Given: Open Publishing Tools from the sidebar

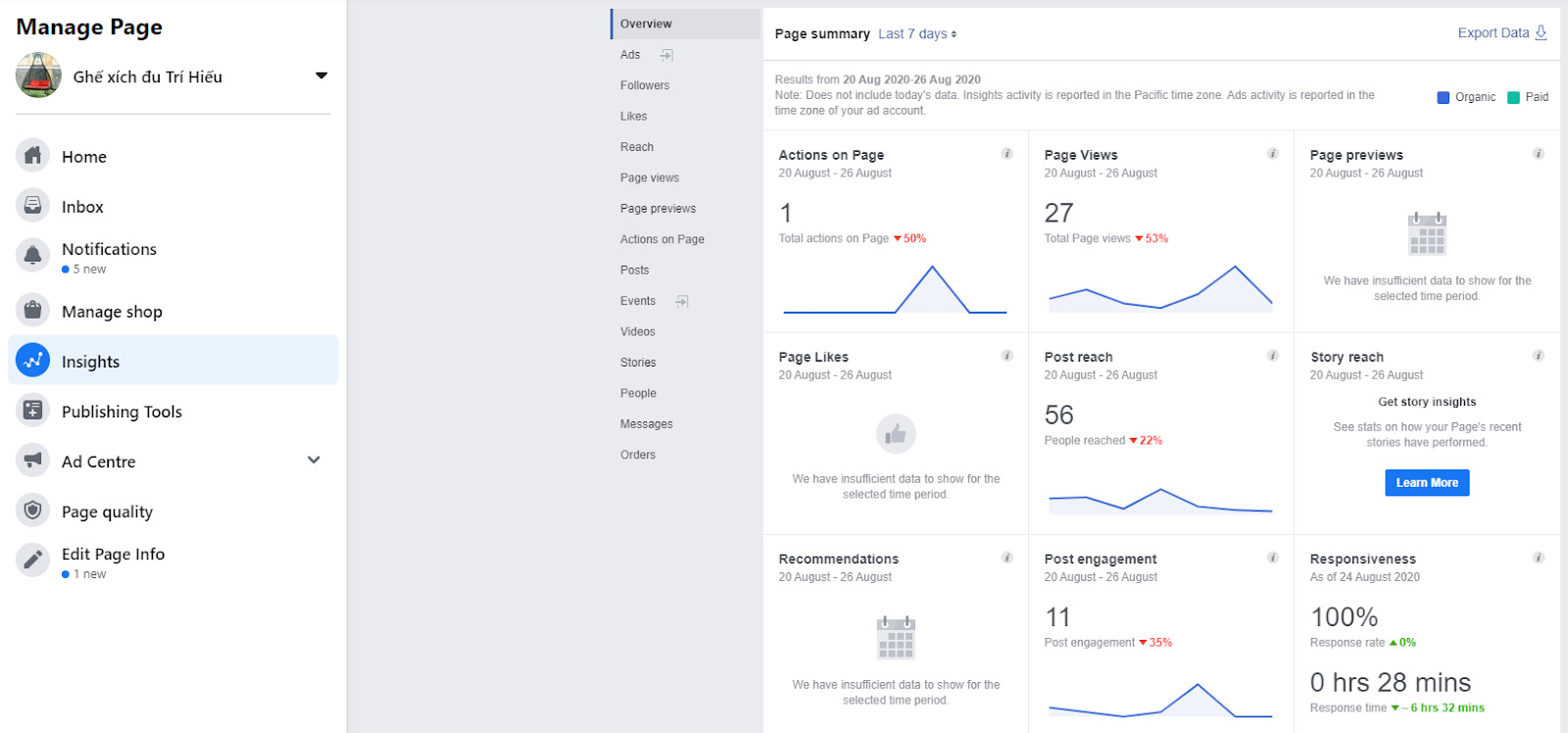Looking at the screenshot, I should click(x=173, y=411).
